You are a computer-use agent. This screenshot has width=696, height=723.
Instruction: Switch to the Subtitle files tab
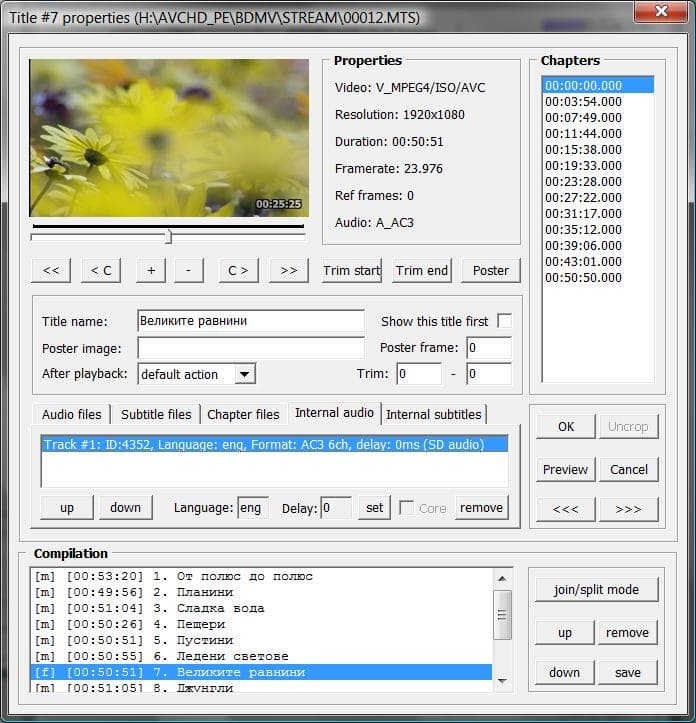point(156,415)
